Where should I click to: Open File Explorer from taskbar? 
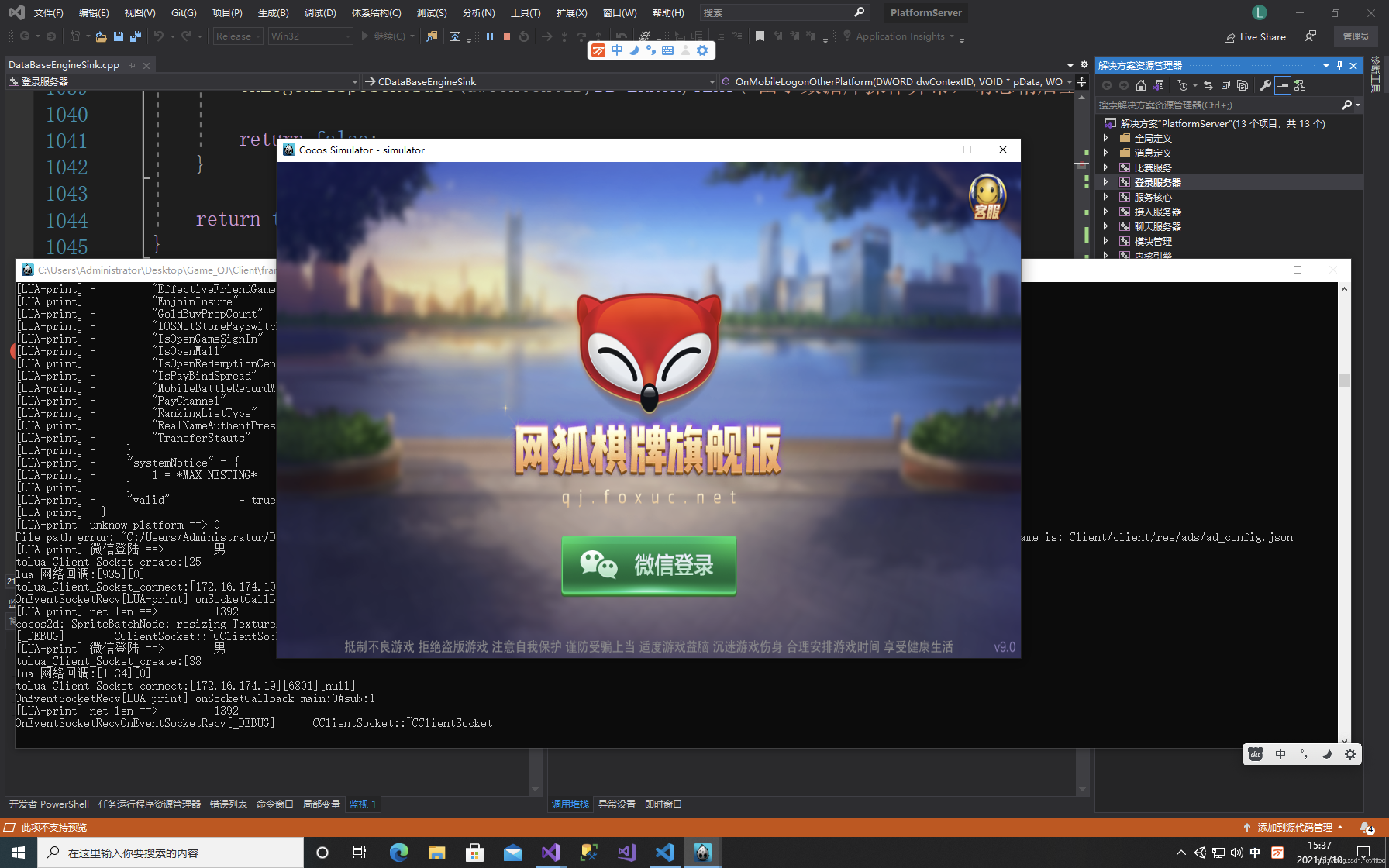point(437,852)
